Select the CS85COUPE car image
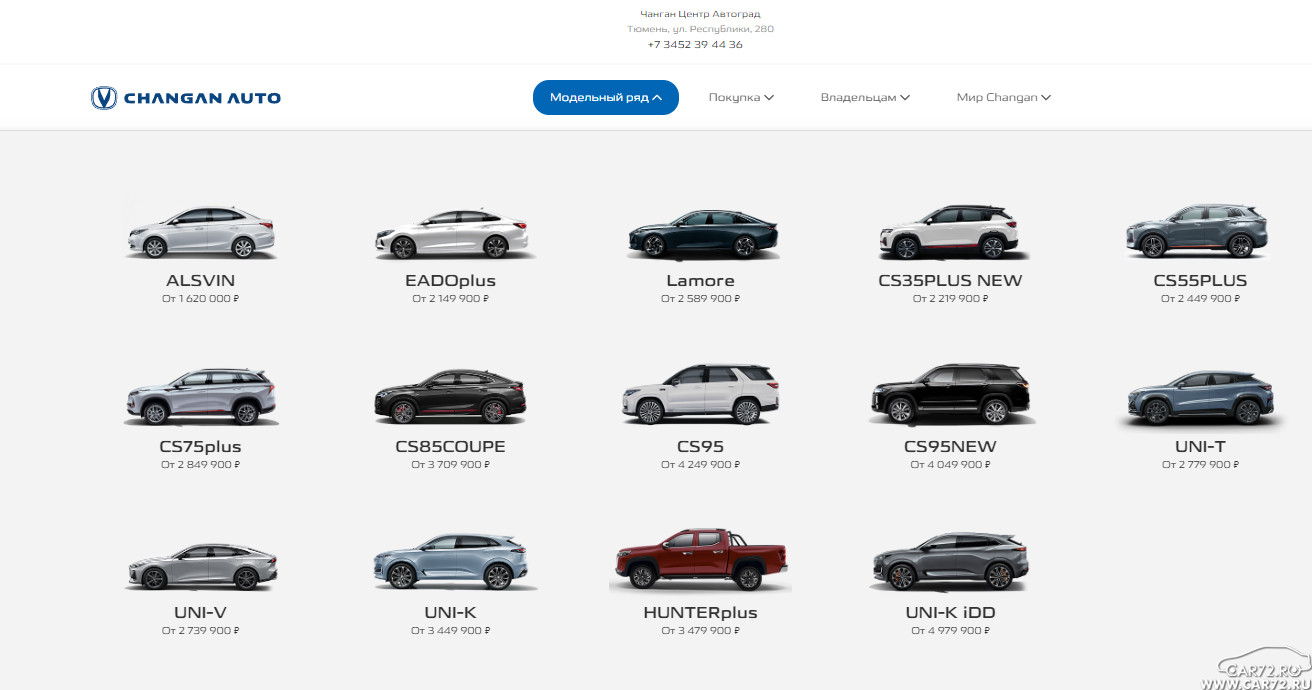 [x=450, y=397]
